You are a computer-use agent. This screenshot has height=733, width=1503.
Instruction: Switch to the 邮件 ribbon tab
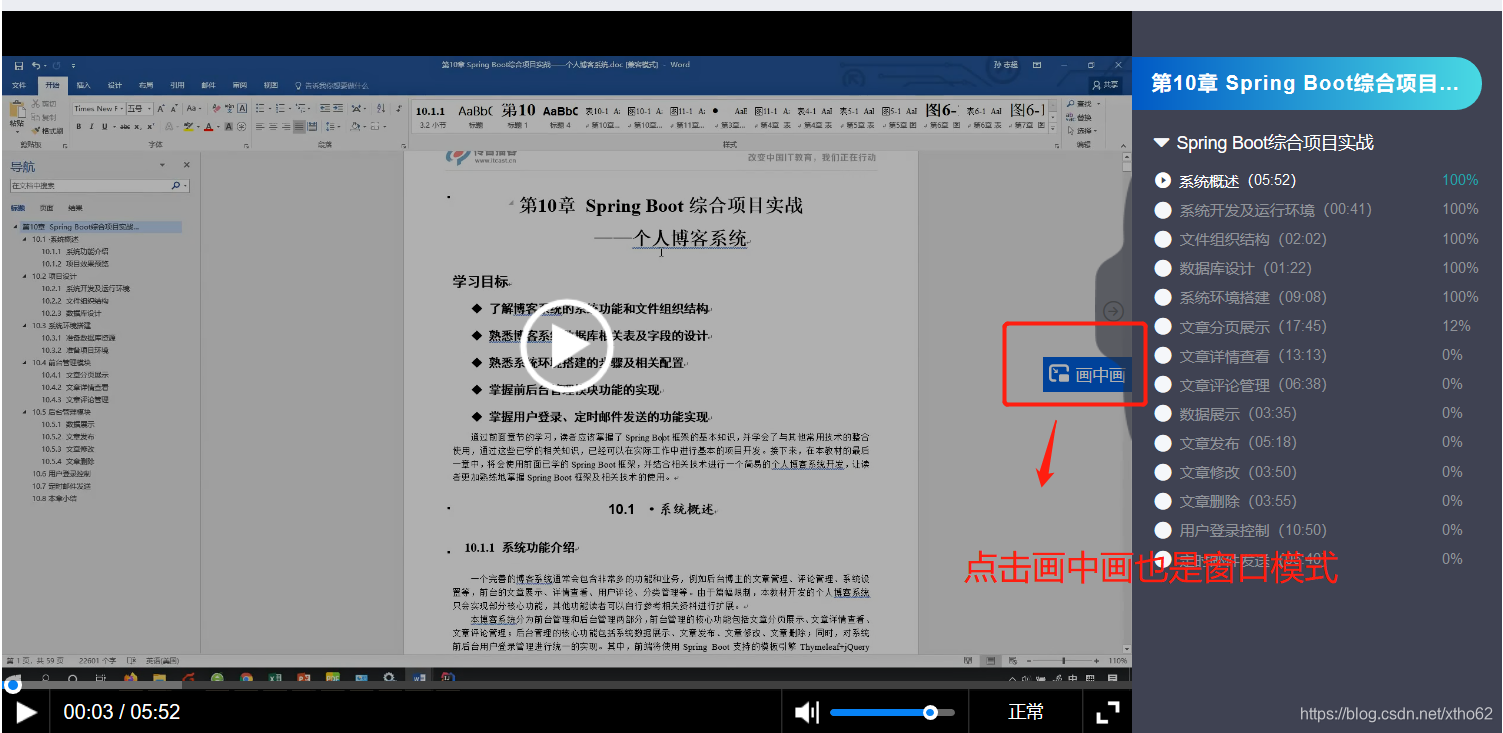208,85
